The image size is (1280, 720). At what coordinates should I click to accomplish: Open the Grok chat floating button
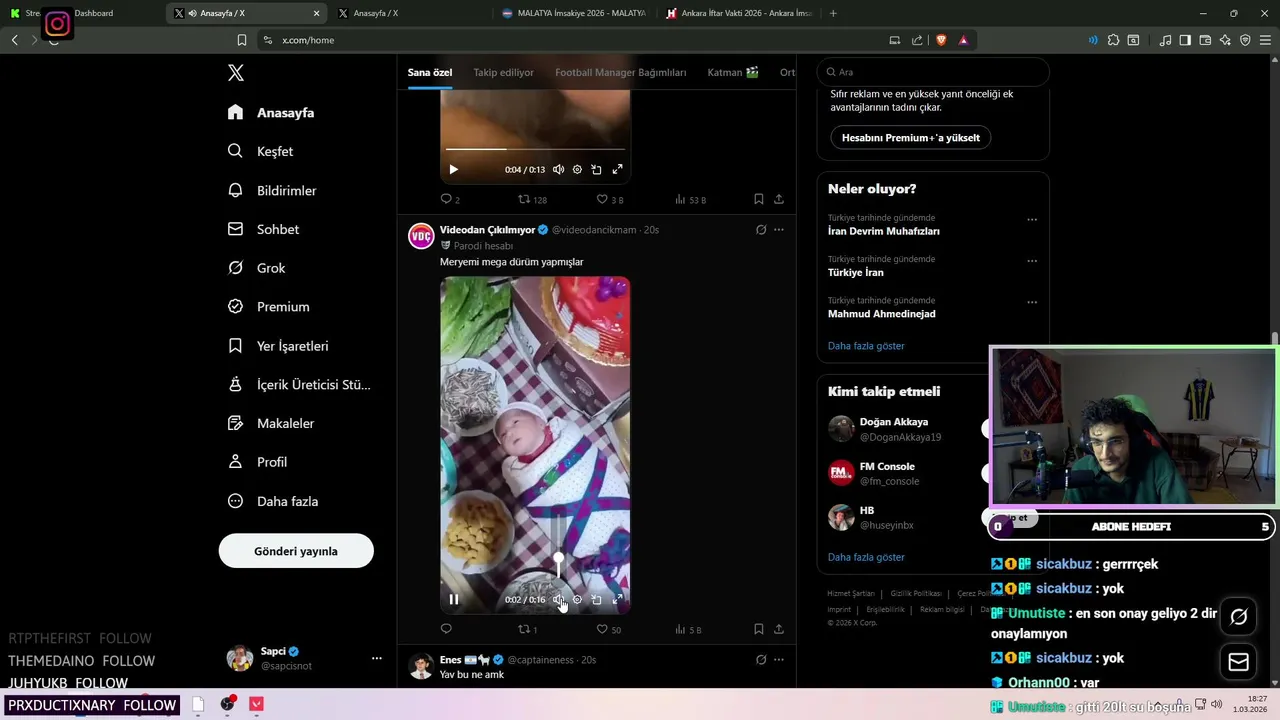click(x=1238, y=616)
